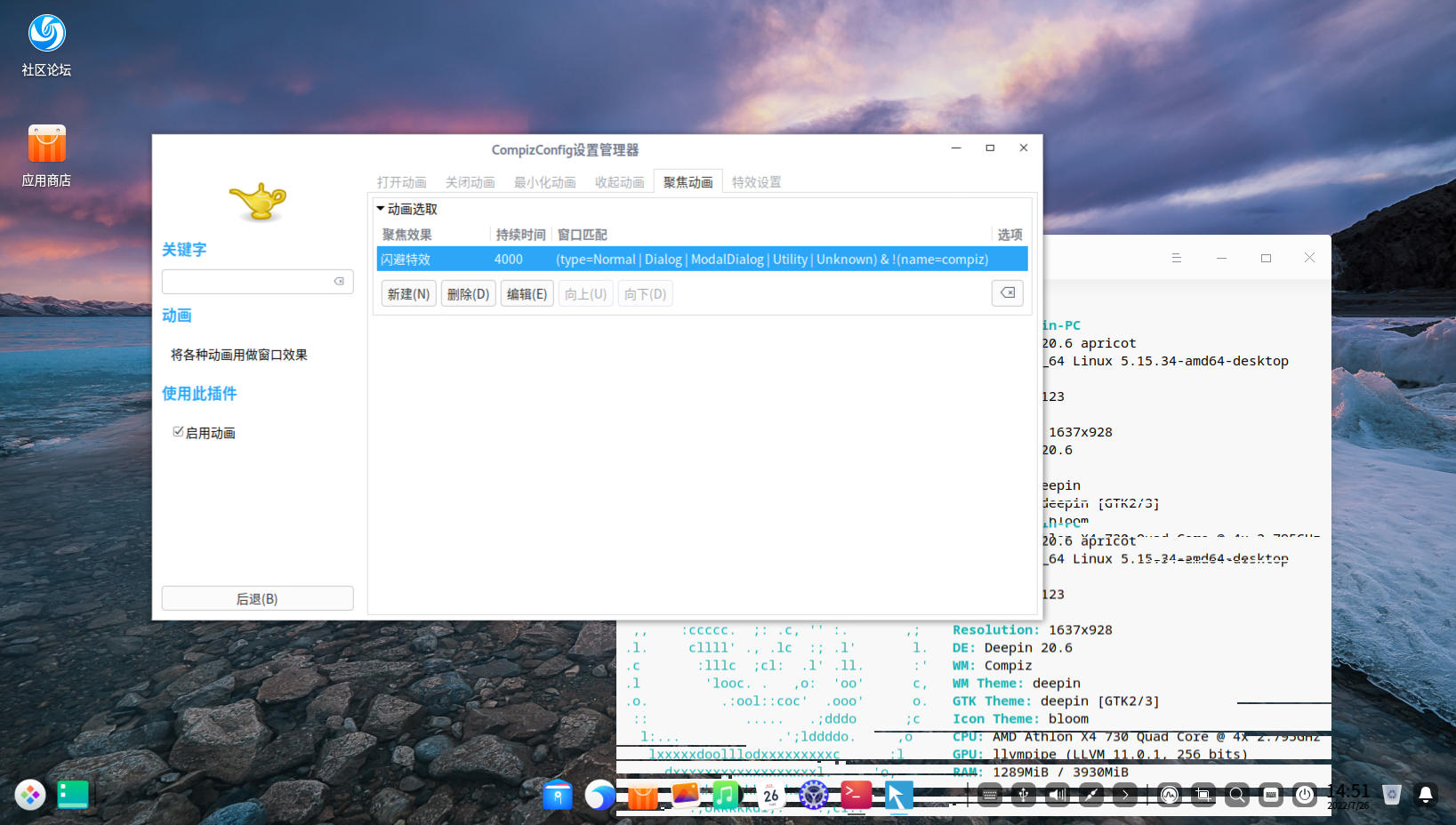
Task: Click the 向上(U) button
Action: (586, 293)
